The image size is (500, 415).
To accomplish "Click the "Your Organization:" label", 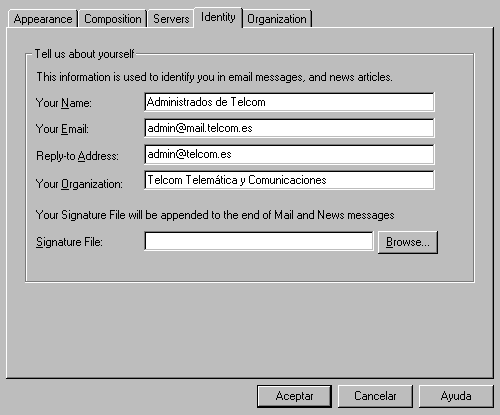I will click(79, 184).
